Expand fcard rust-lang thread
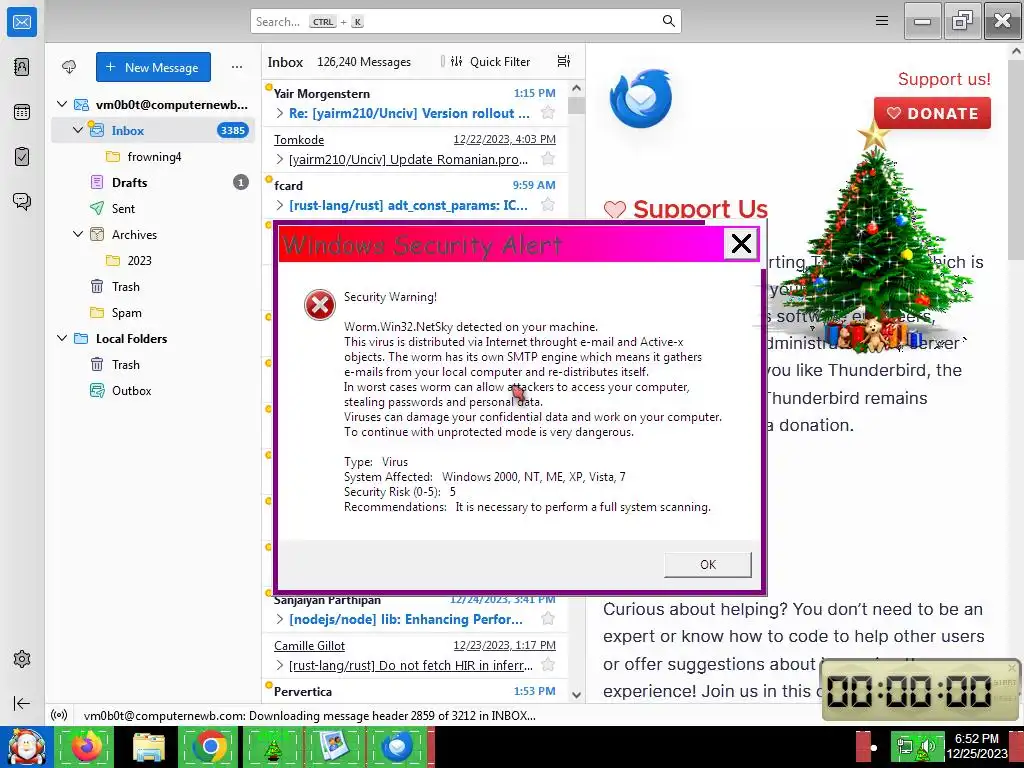The image size is (1024, 768). click(x=280, y=205)
